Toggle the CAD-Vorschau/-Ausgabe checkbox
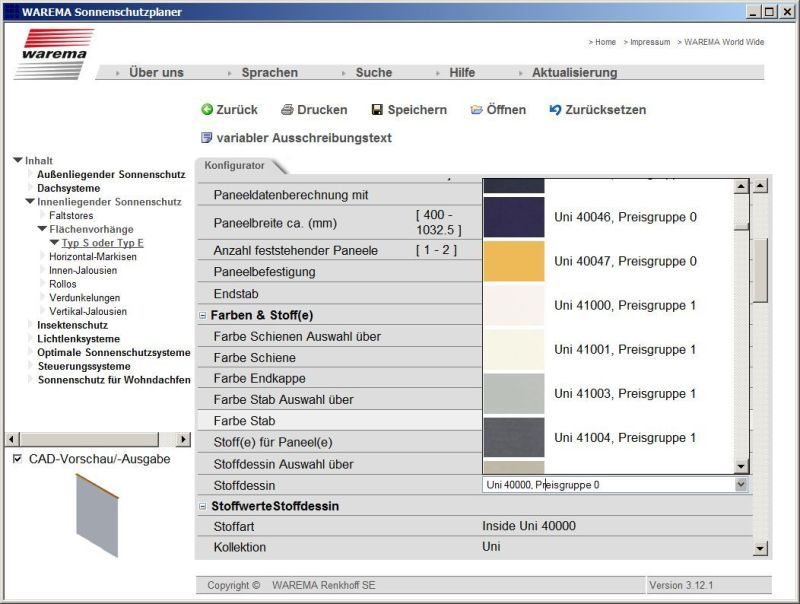Image resolution: width=800 pixels, height=604 pixels. point(17,459)
